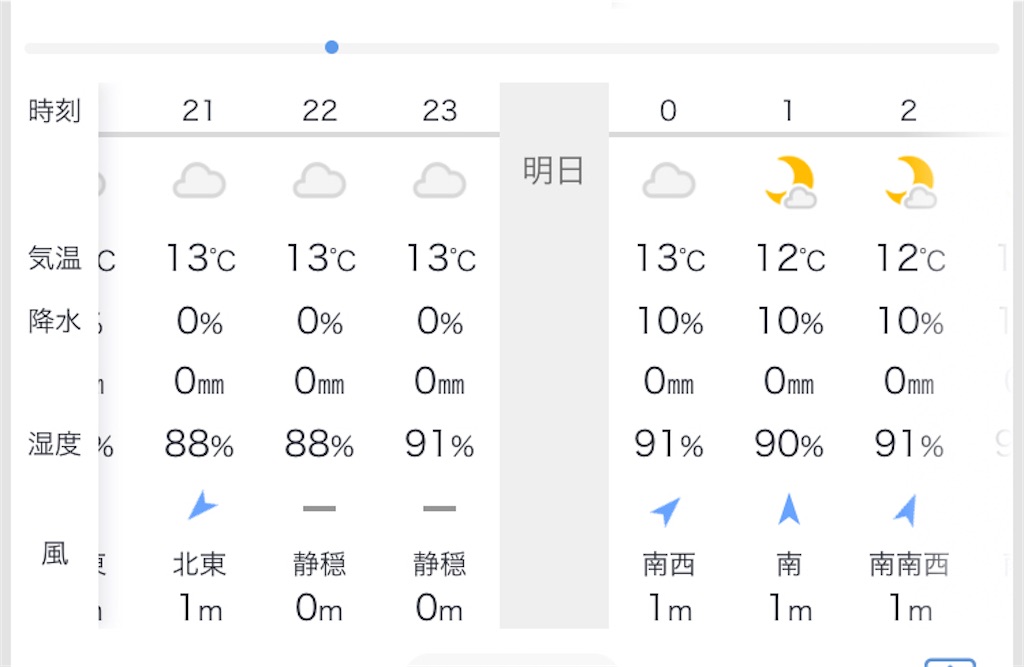Image resolution: width=1024 pixels, height=667 pixels.
Task: Select the moon-and-cloud icon under 1 o'clock
Action: 790,182
